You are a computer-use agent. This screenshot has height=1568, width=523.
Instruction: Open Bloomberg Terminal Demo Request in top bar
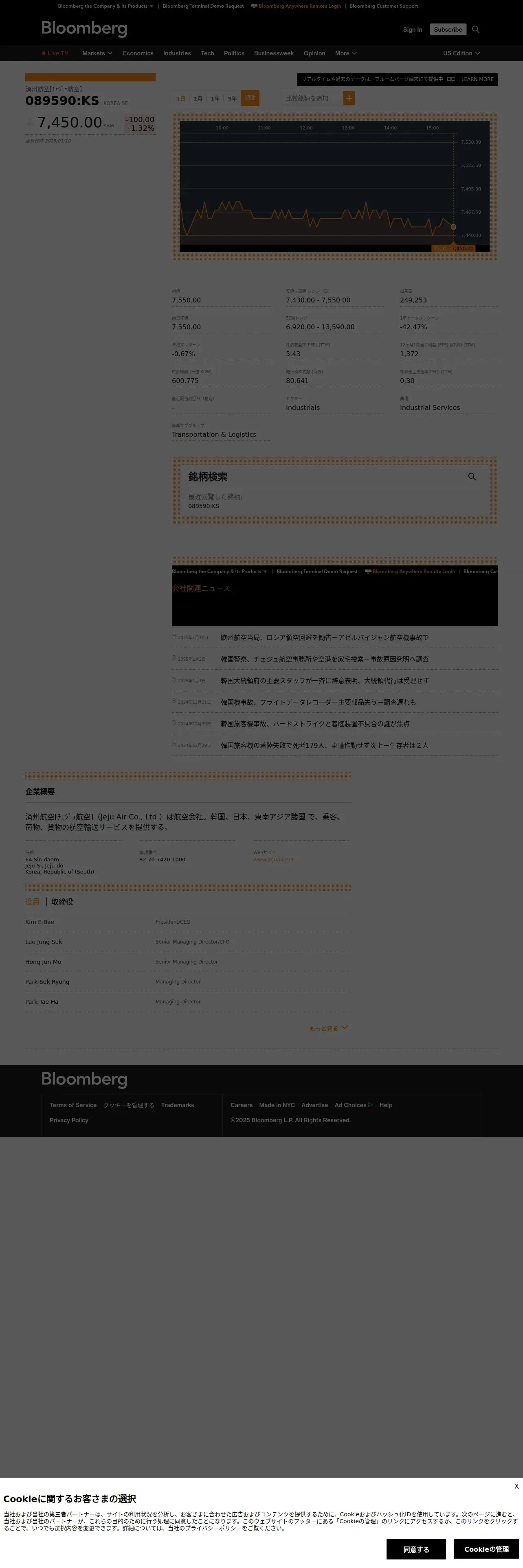[203, 6]
